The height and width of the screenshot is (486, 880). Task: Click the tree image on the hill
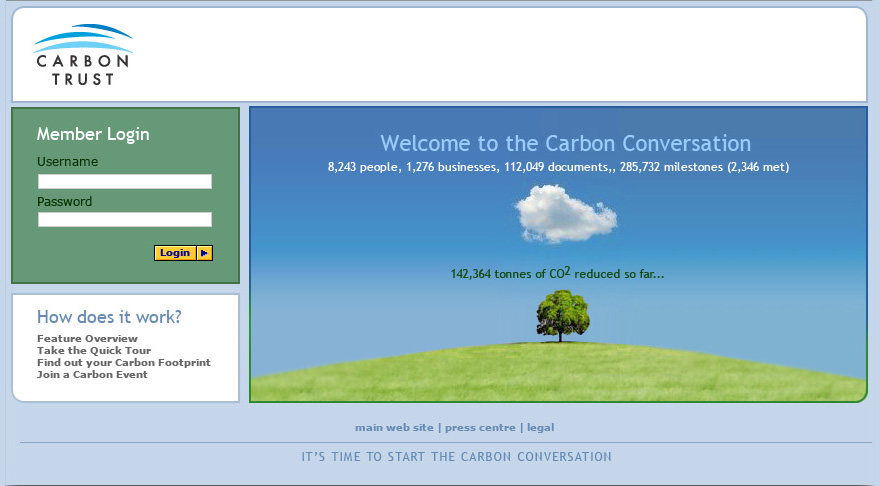point(562,316)
